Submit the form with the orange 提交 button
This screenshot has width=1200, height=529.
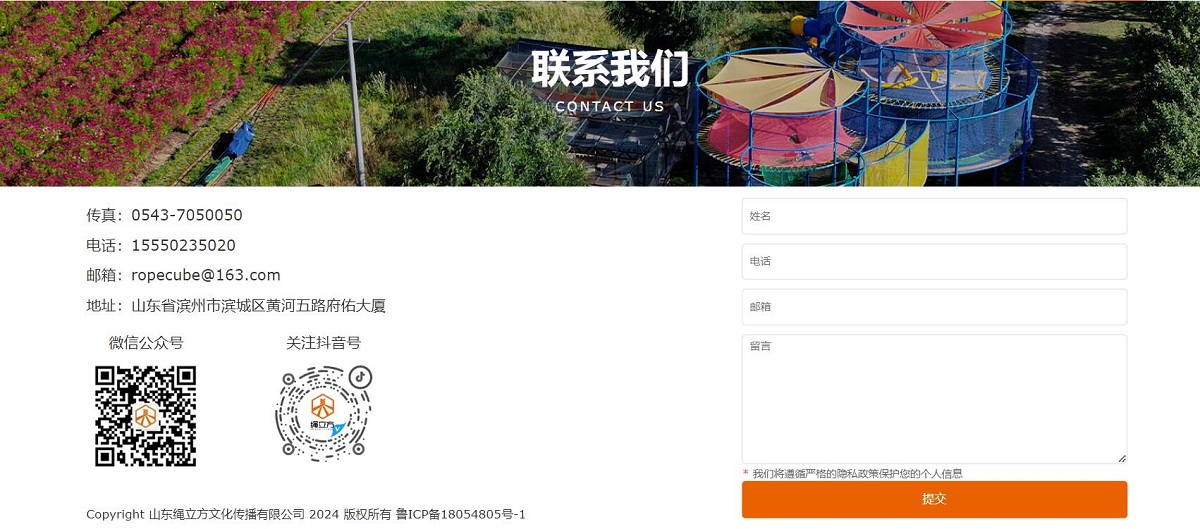[934, 499]
